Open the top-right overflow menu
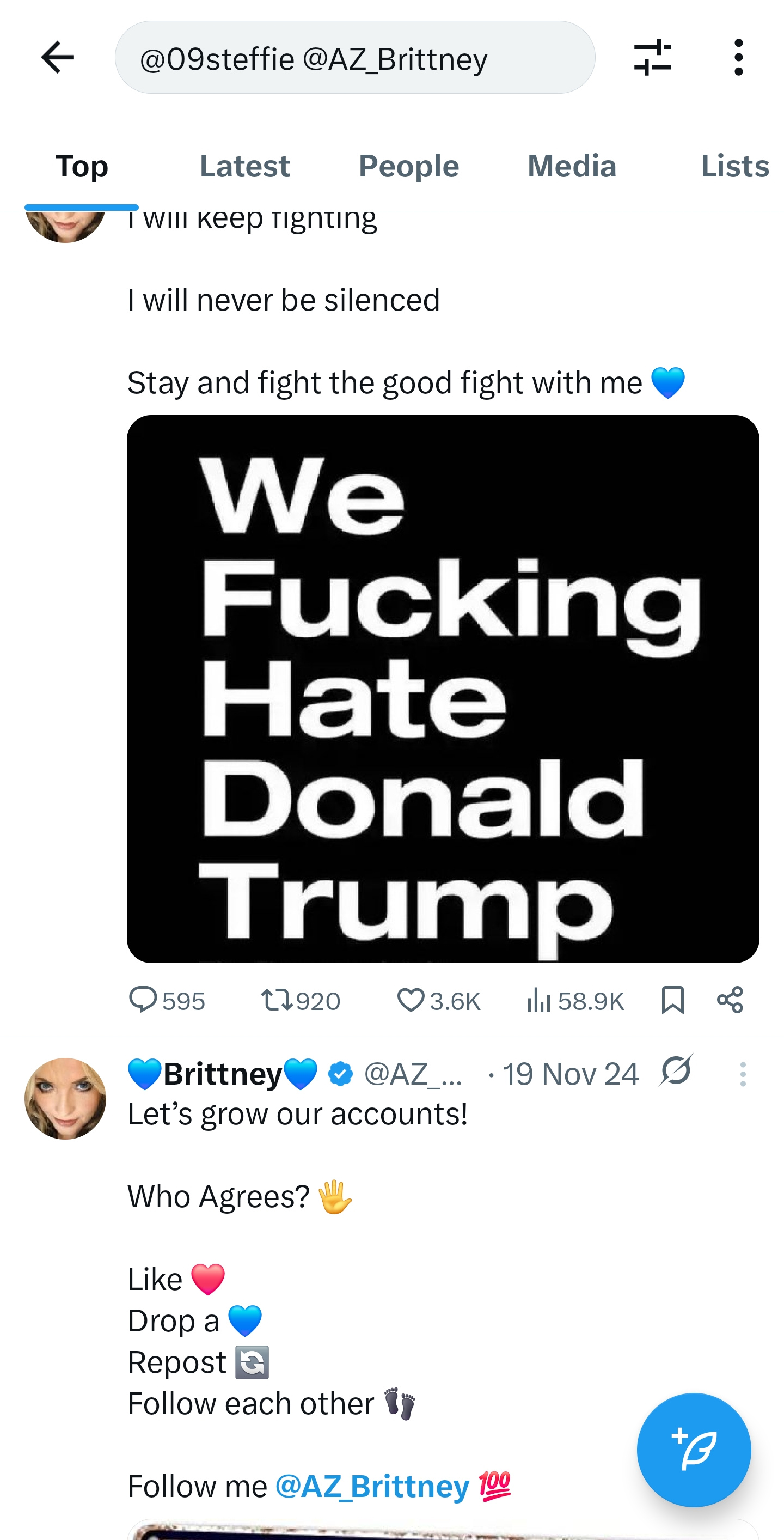Image resolution: width=784 pixels, height=1540 pixels. click(x=739, y=58)
